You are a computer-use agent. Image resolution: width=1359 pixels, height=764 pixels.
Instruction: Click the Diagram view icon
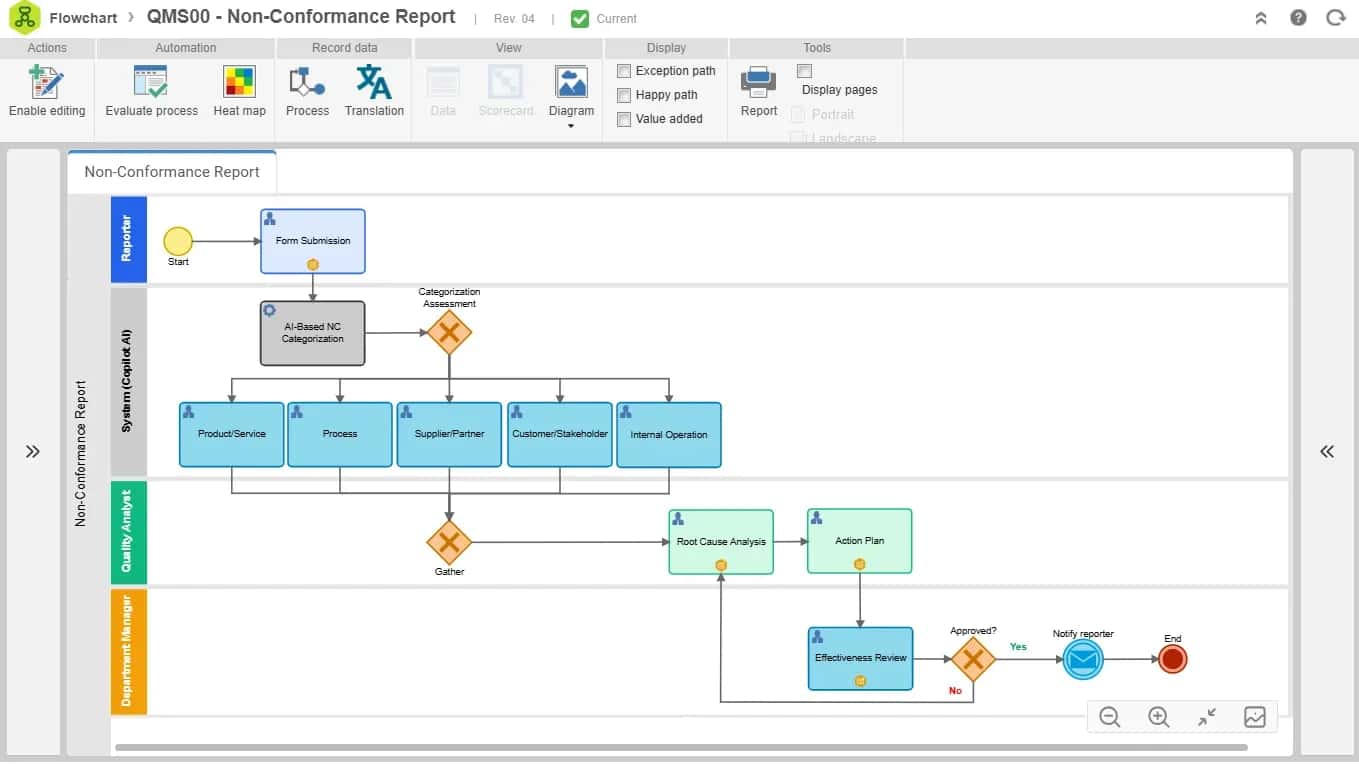[571, 82]
